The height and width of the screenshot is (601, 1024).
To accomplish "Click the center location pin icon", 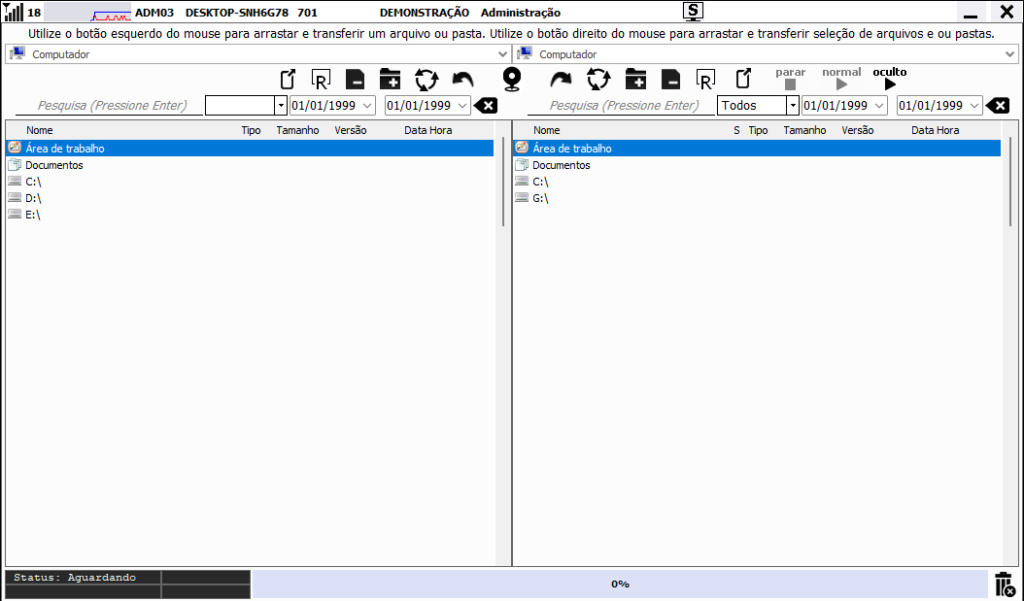I will (x=512, y=80).
